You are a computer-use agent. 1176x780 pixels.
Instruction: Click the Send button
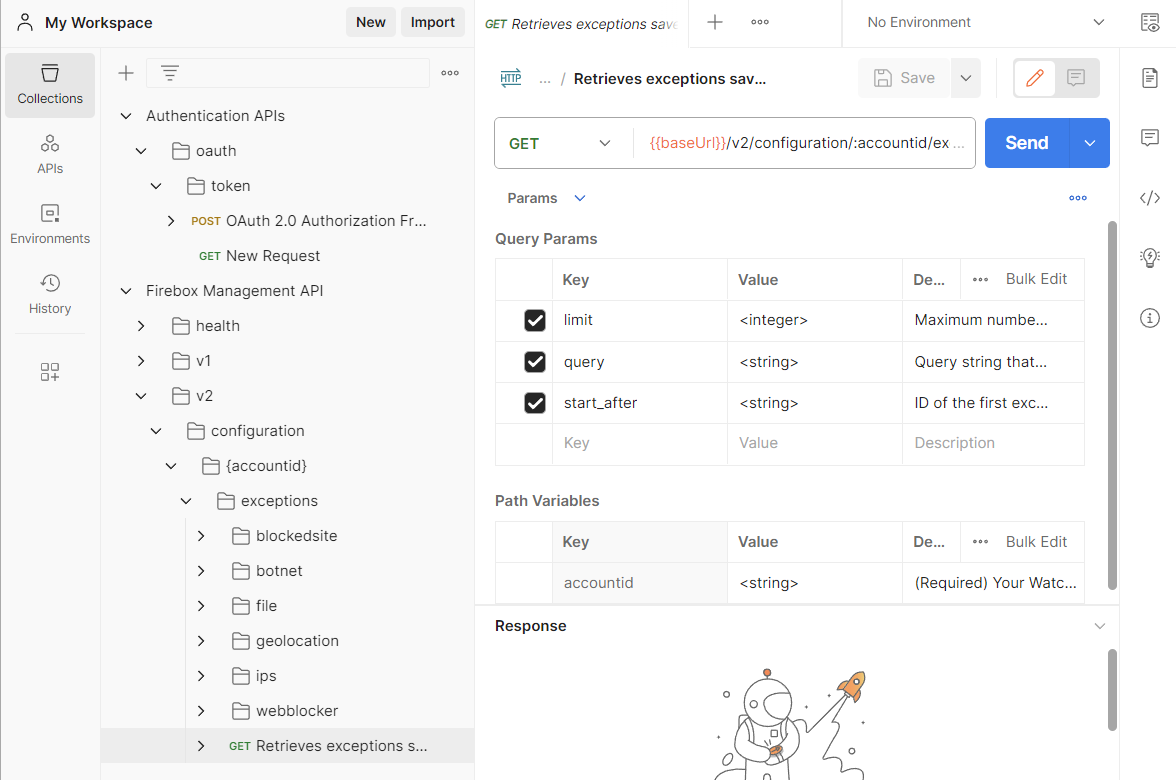1026,142
